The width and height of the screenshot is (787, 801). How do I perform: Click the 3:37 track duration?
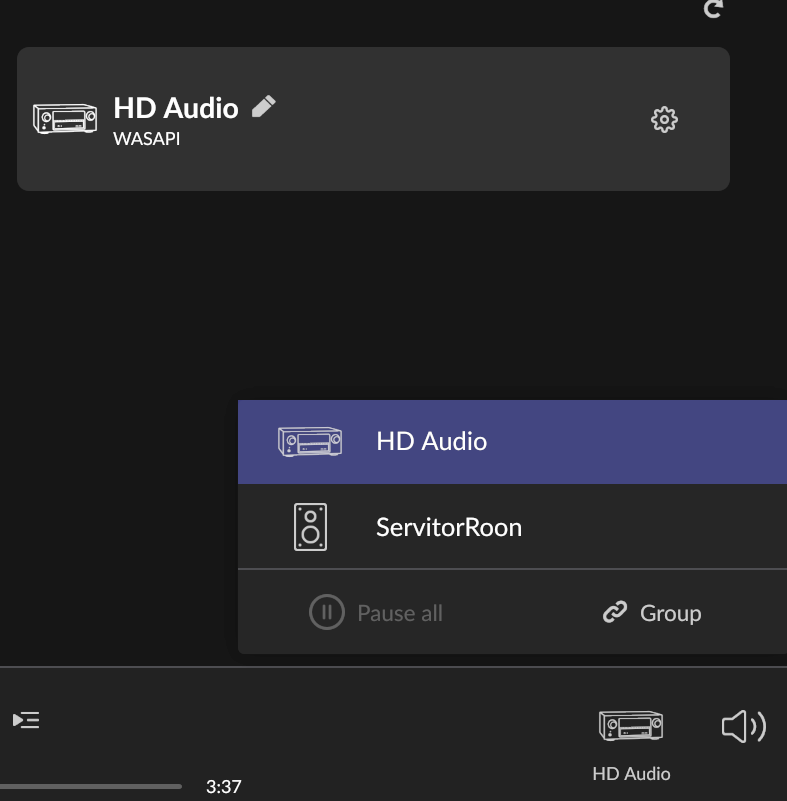point(223,787)
